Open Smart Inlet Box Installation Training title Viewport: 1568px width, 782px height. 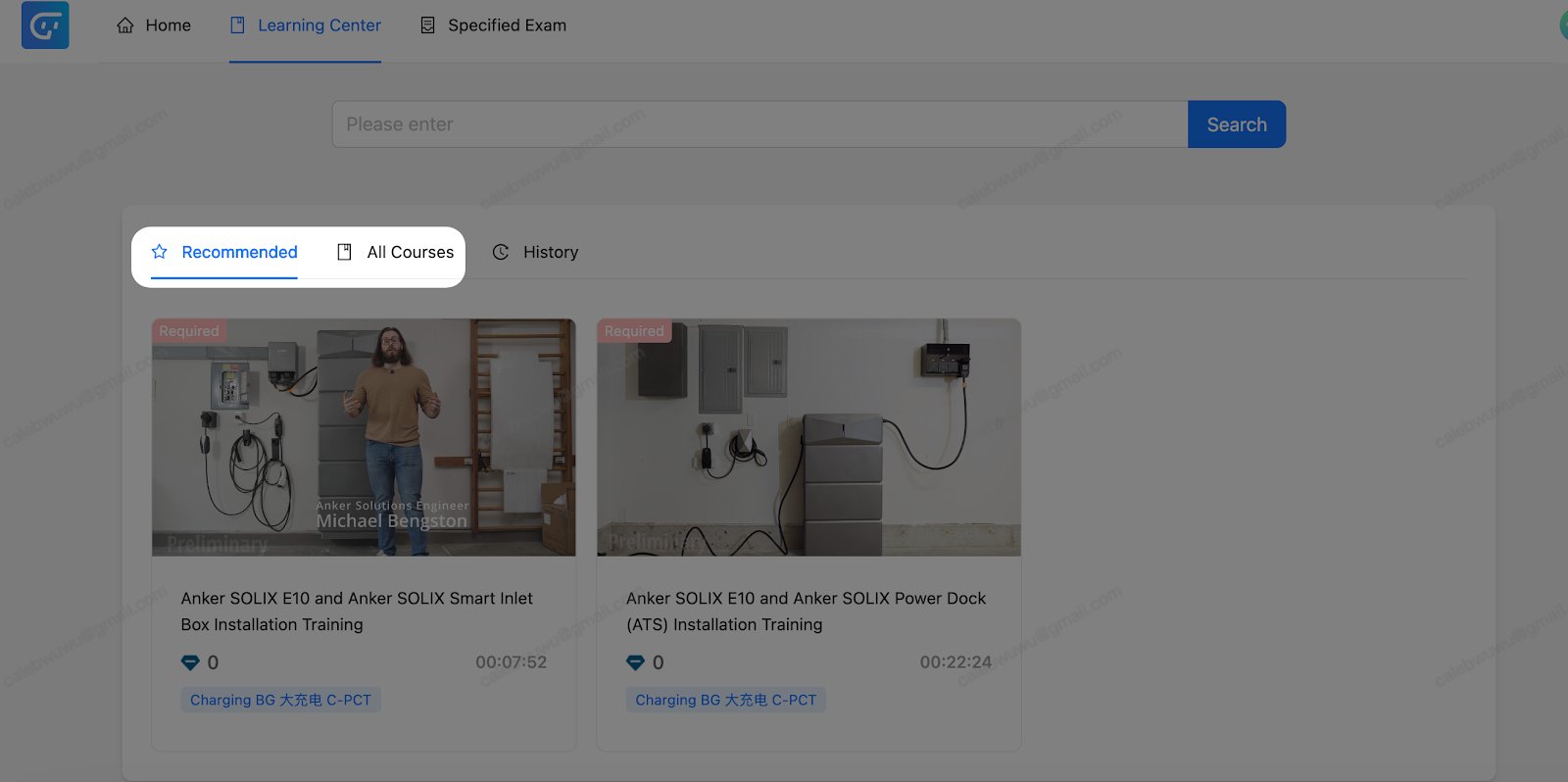357,611
